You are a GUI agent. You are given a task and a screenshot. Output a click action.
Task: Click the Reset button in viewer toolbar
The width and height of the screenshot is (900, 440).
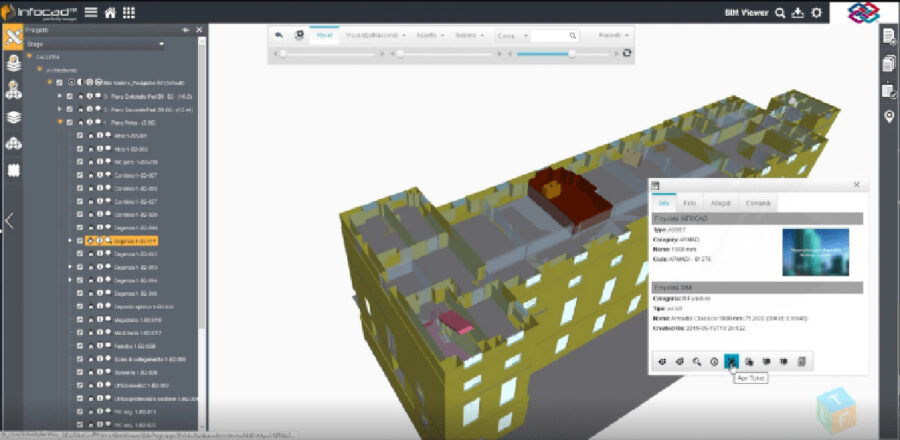[324, 35]
